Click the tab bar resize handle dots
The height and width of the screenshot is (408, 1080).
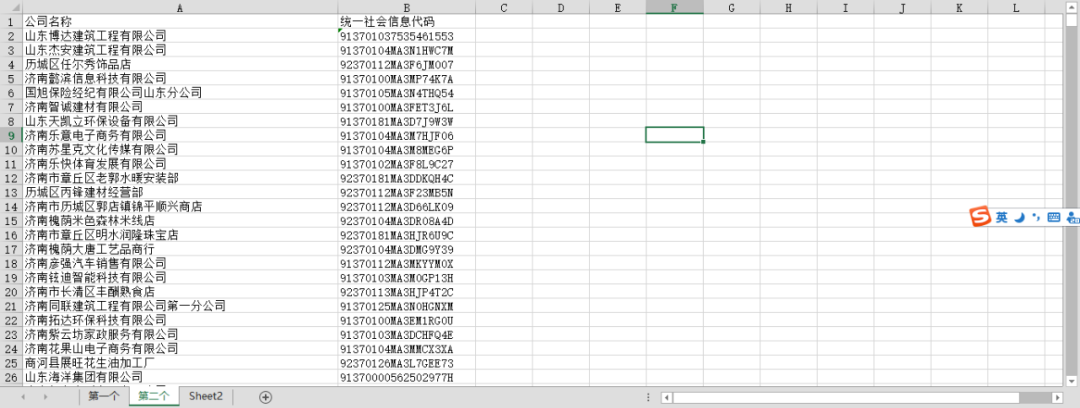click(x=648, y=398)
